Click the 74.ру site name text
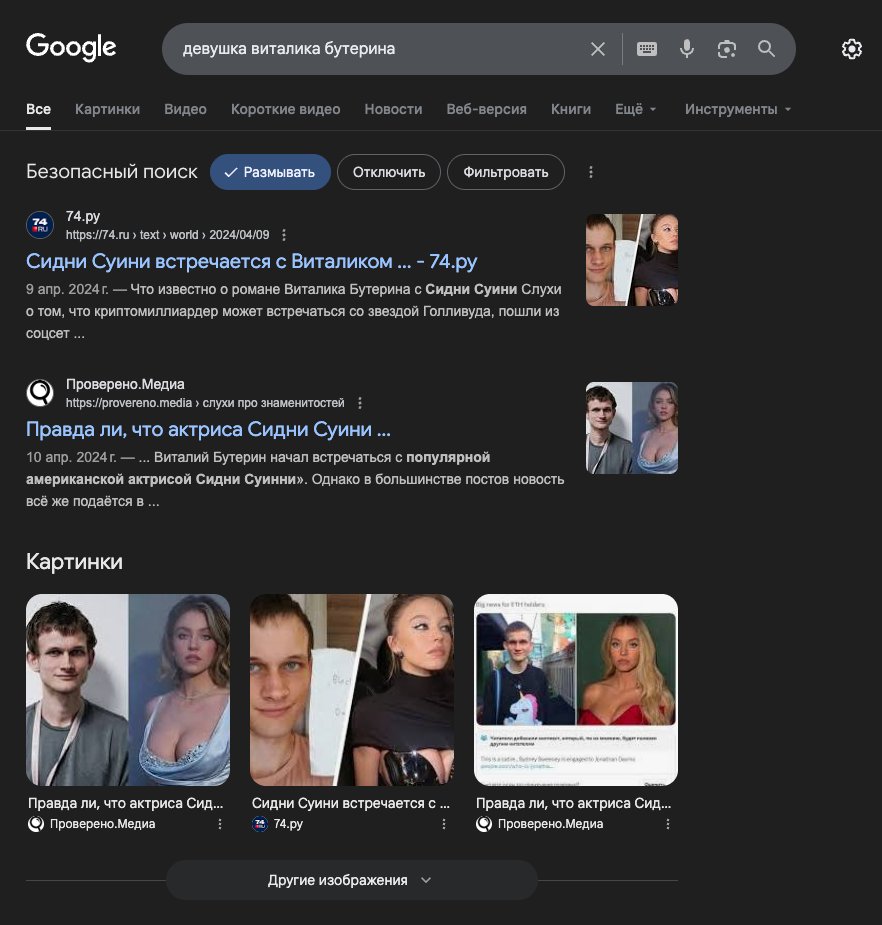 tap(83, 217)
